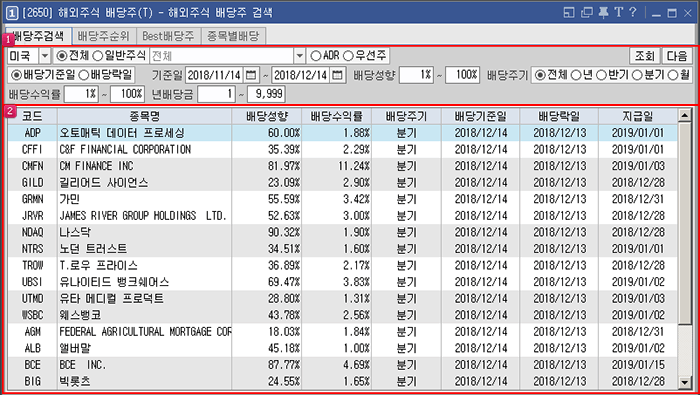Viewport: 700px width, 395px height.
Task: Click the duplicate window icon in title bar
Action: [587, 12]
